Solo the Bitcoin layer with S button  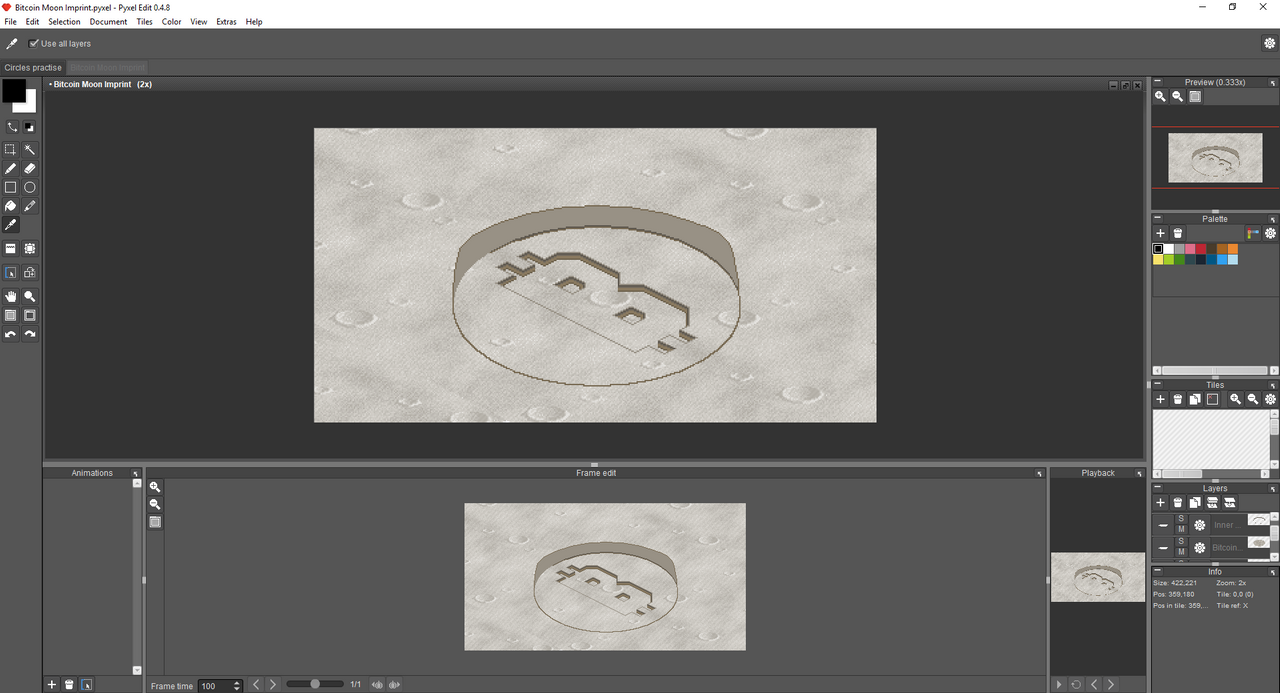point(1181,541)
